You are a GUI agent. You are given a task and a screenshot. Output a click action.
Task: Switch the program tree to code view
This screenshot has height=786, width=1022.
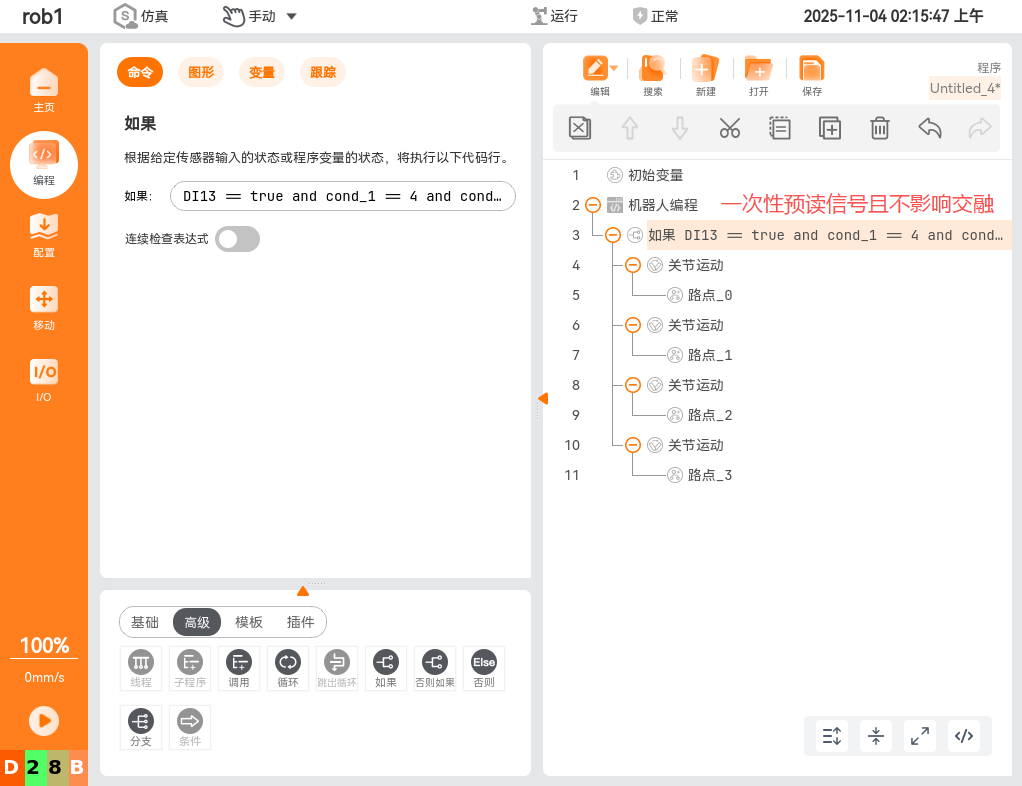tap(964, 736)
